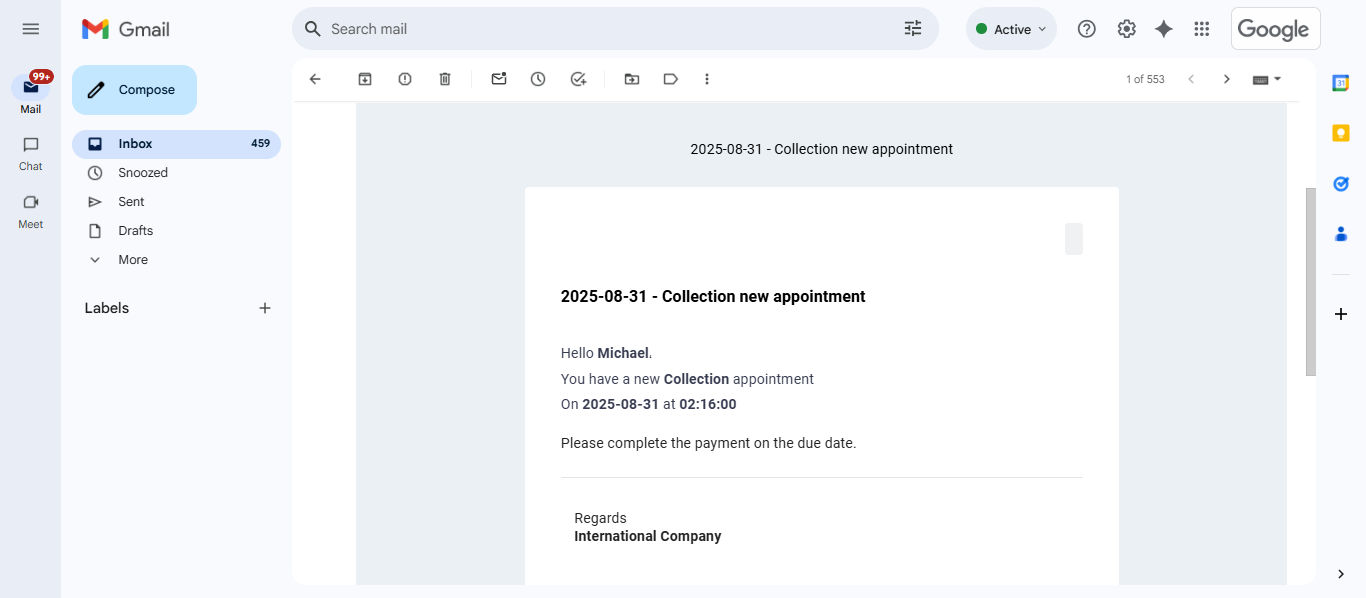Go back to the inbox list

point(316,79)
